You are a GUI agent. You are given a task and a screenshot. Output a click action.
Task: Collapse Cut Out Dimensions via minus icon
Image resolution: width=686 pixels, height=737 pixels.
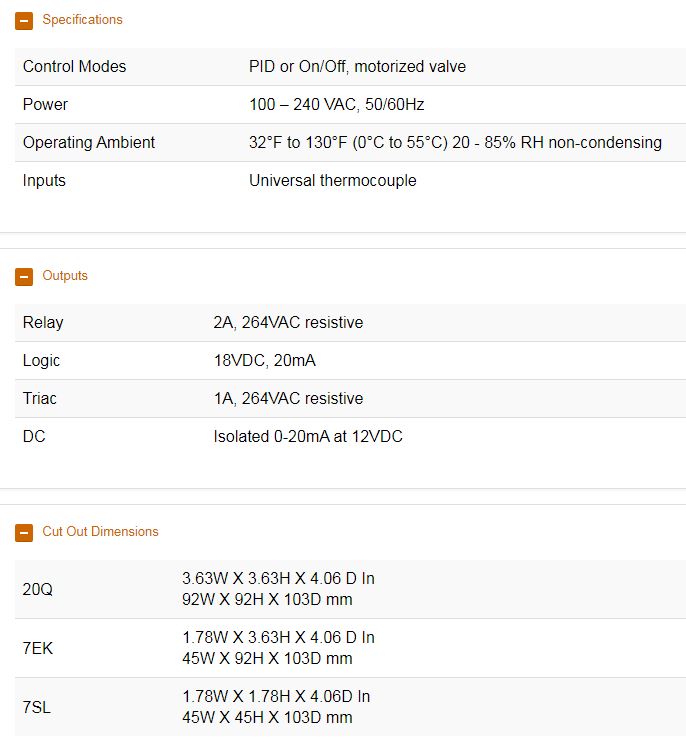point(24,532)
